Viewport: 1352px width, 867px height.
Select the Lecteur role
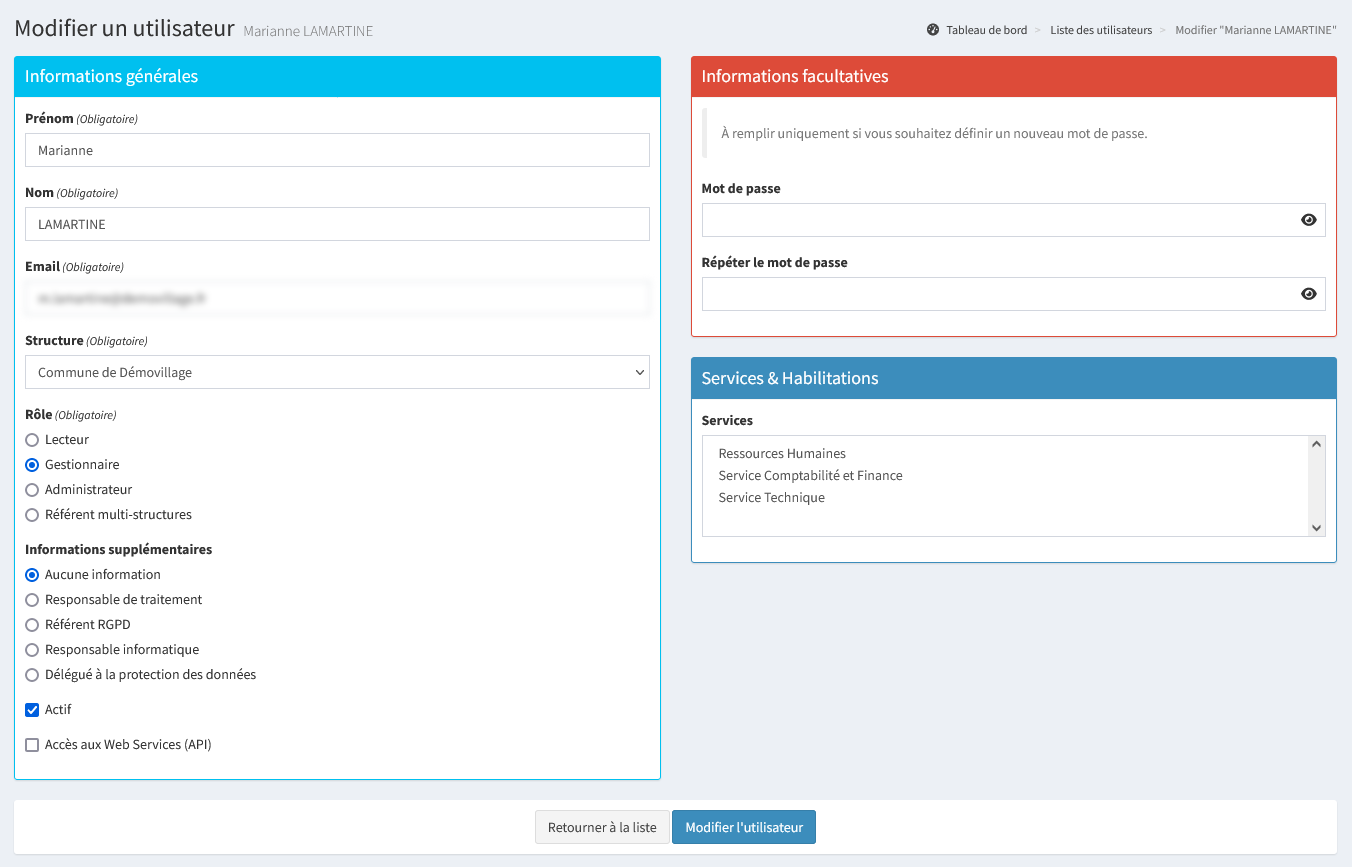[32, 440]
